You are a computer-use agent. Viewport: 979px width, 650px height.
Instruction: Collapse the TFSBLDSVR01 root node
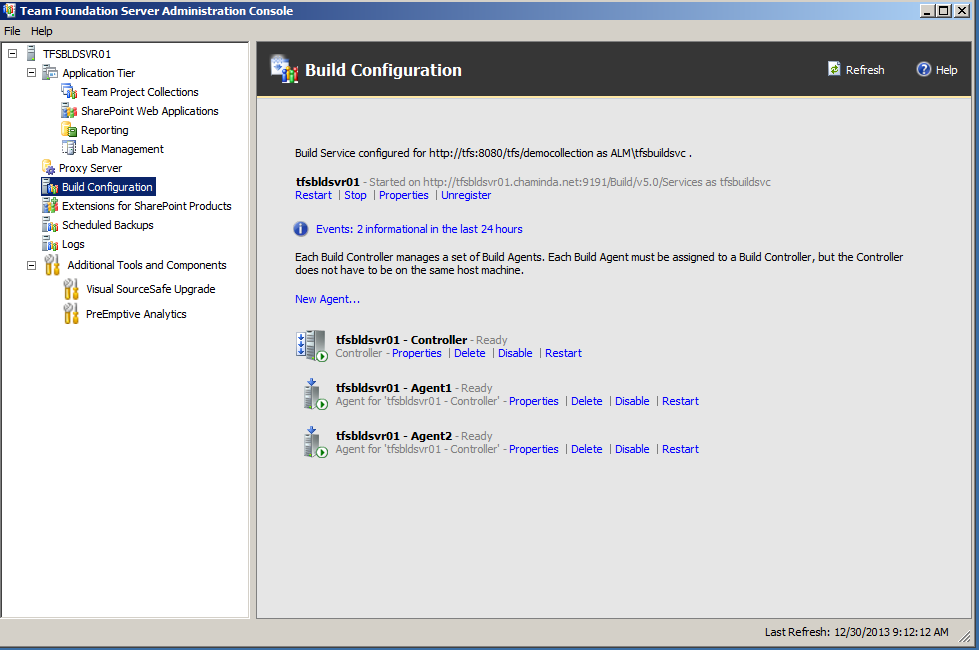click(x=12, y=53)
